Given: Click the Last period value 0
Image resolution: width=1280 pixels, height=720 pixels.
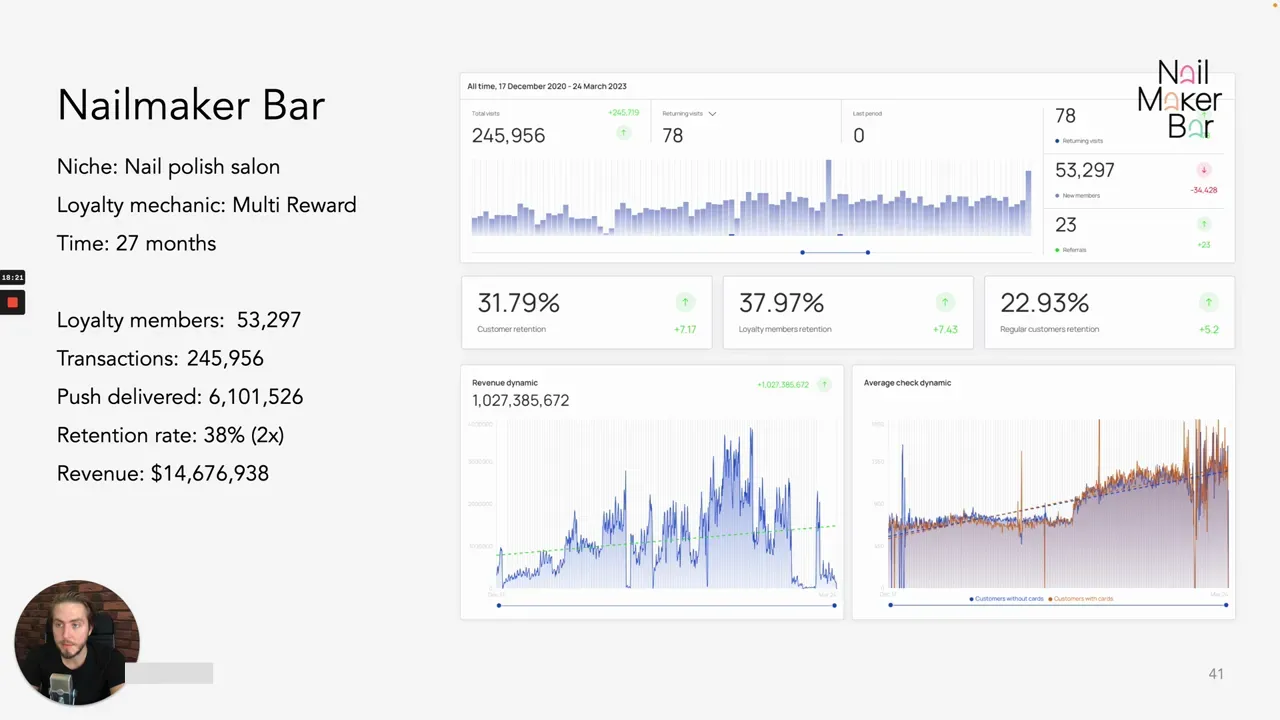Looking at the screenshot, I should (x=858, y=136).
